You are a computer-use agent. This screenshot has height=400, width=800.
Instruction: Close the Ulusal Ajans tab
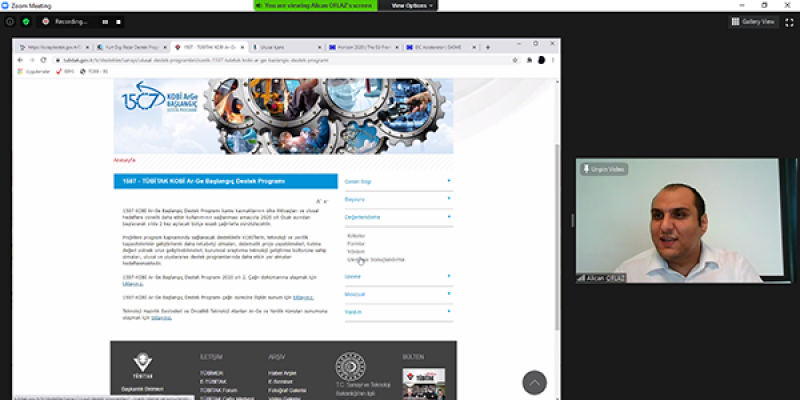tap(319, 47)
